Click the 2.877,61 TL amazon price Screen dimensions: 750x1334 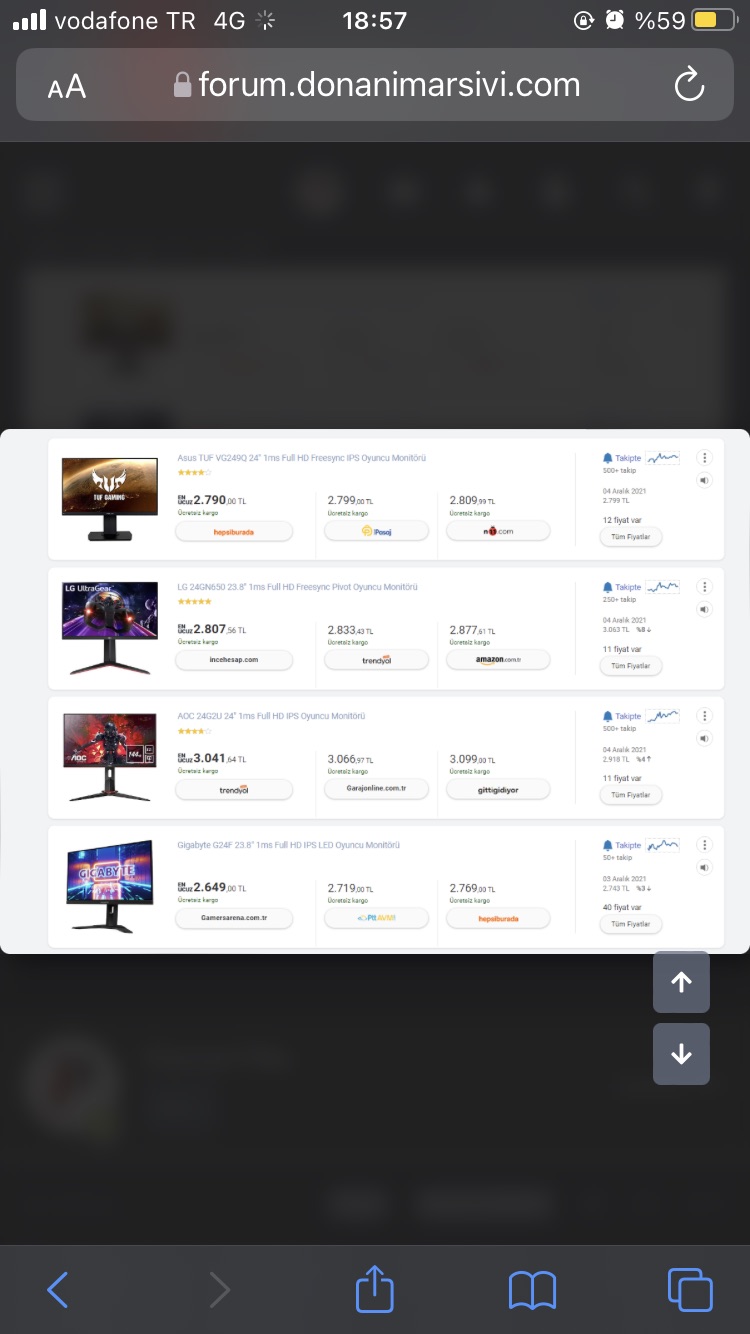tap(472, 630)
